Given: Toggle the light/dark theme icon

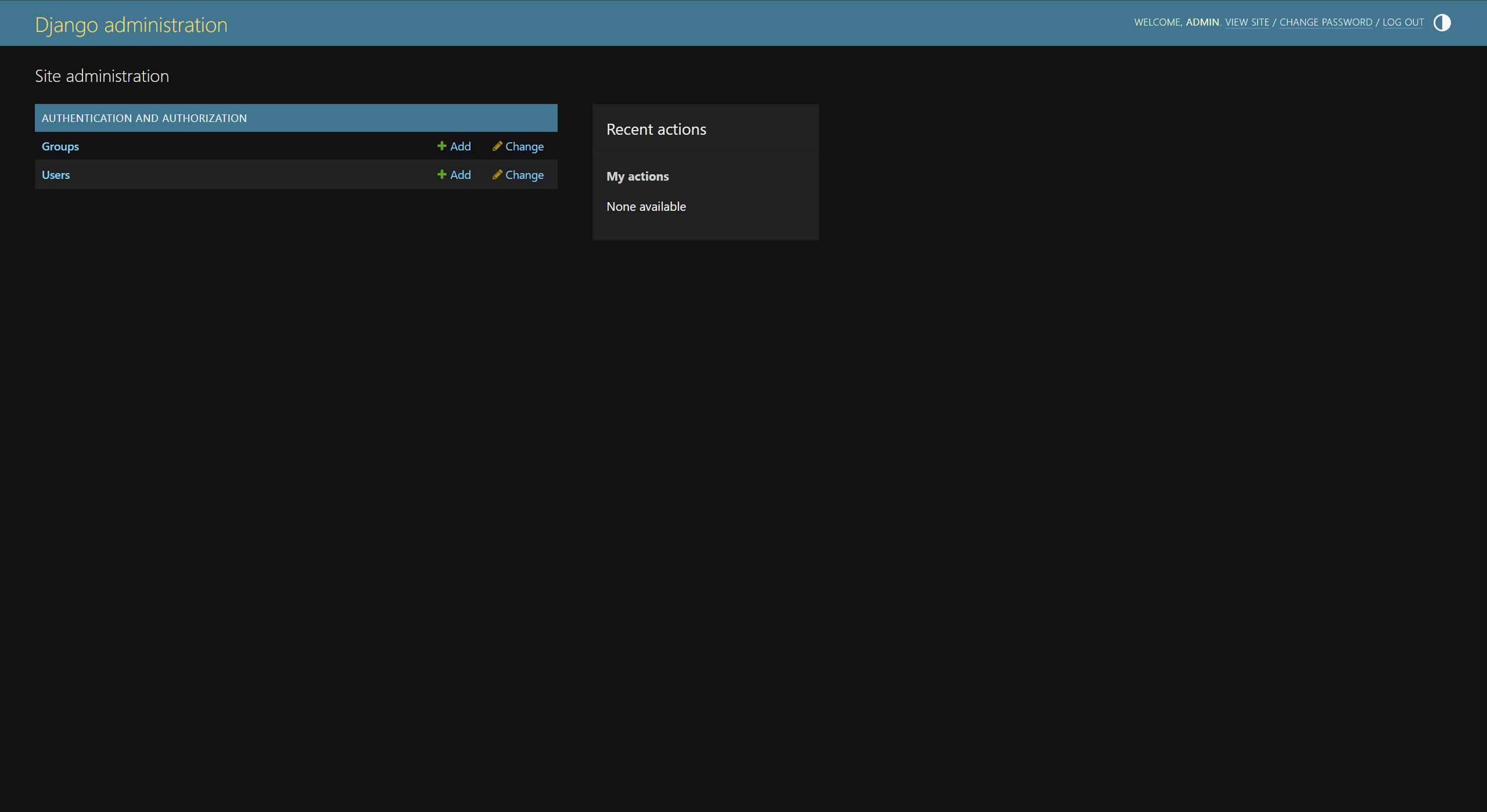Looking at the screenshot, I should pos(1442,23).
